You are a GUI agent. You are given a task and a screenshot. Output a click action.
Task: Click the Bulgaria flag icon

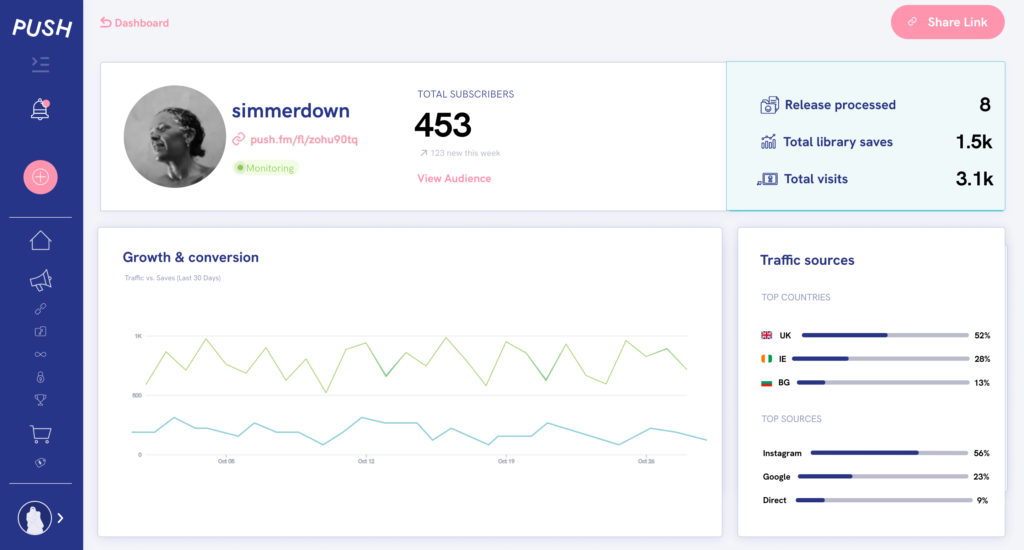click(767, 383)
